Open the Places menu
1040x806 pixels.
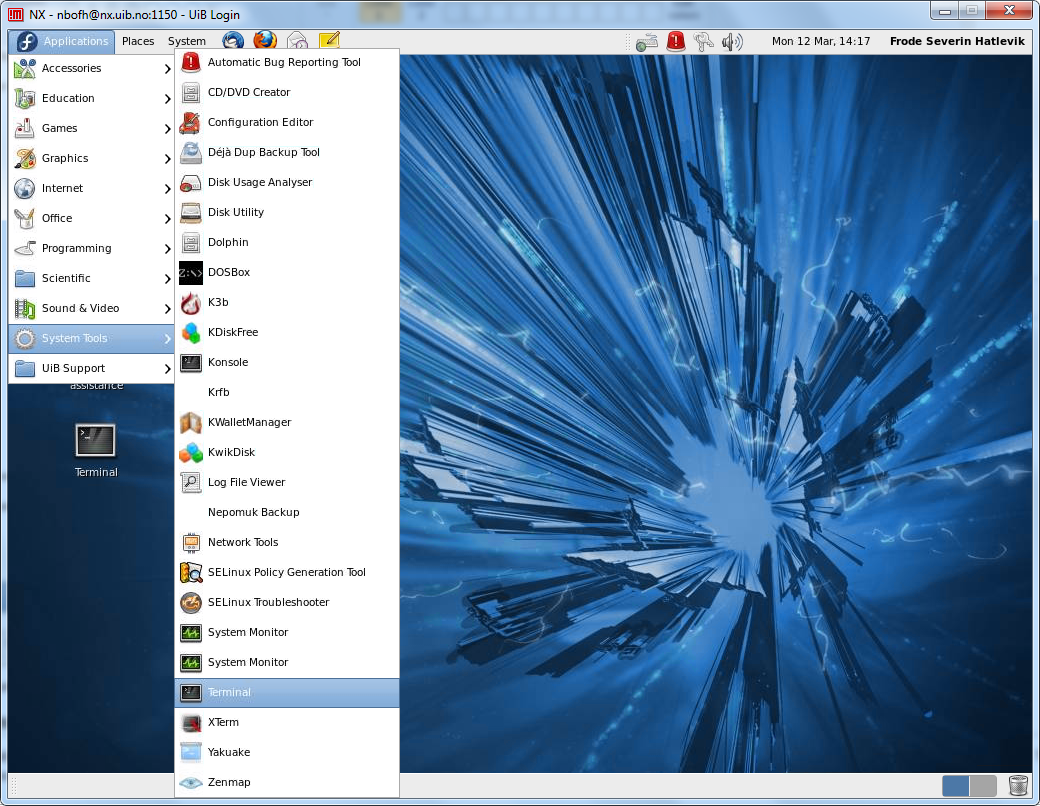click(138, 41)
